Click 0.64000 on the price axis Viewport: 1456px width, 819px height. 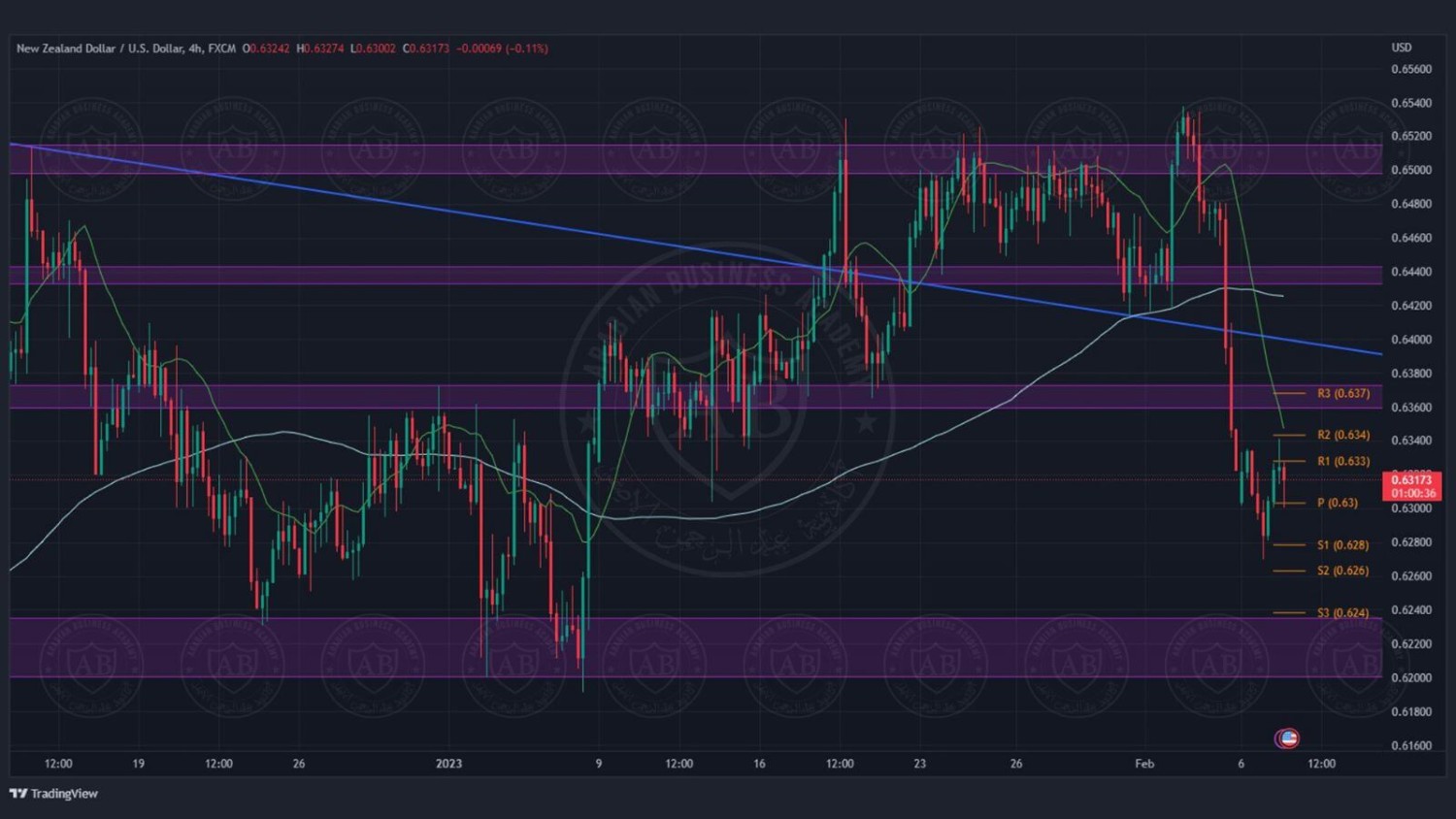1411,340
